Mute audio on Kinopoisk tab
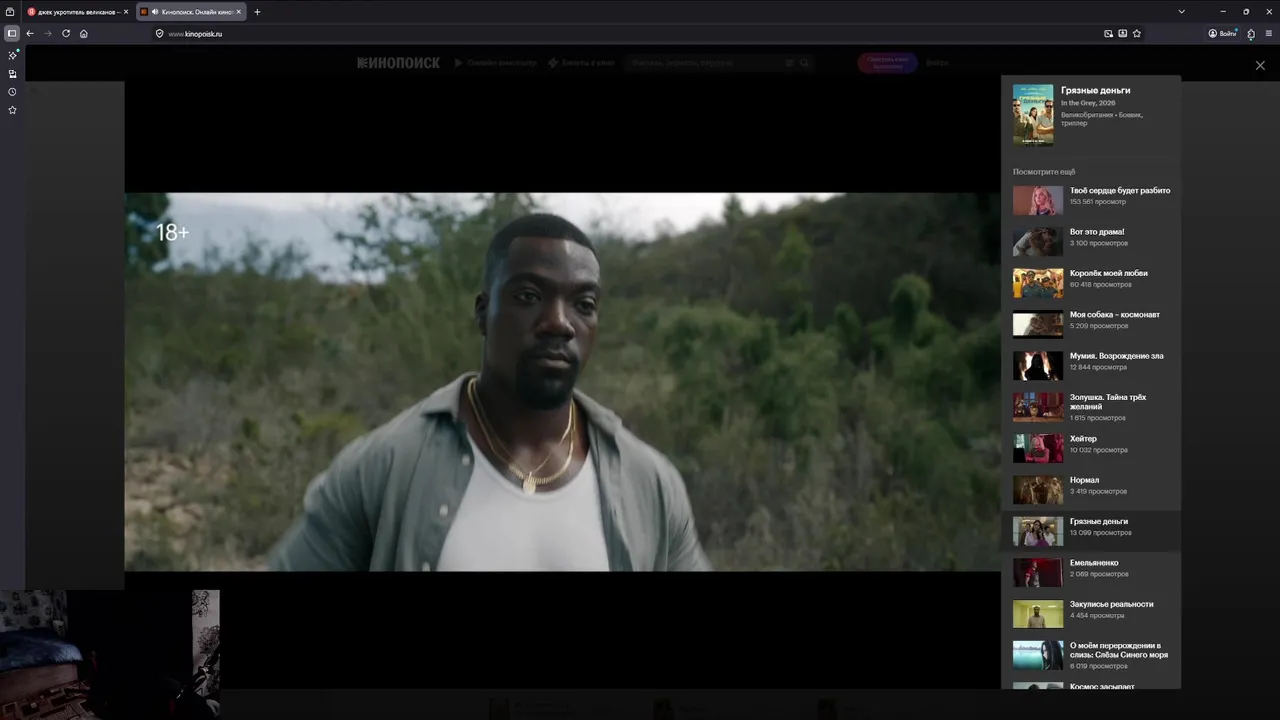Viewport: 1280px width, 720px height. point(154,12)
